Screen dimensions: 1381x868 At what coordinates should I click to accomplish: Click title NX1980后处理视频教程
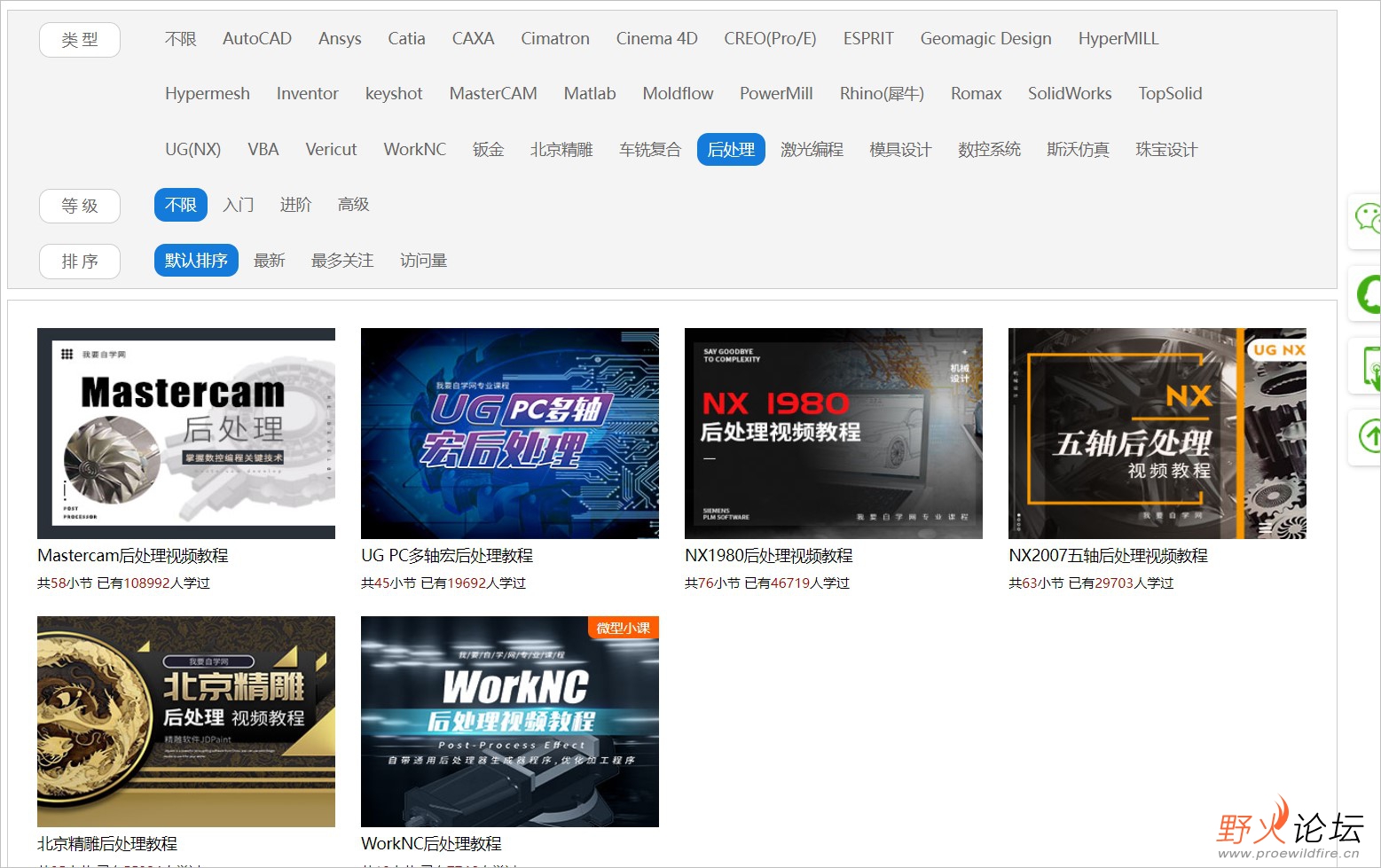click(769, 556)
